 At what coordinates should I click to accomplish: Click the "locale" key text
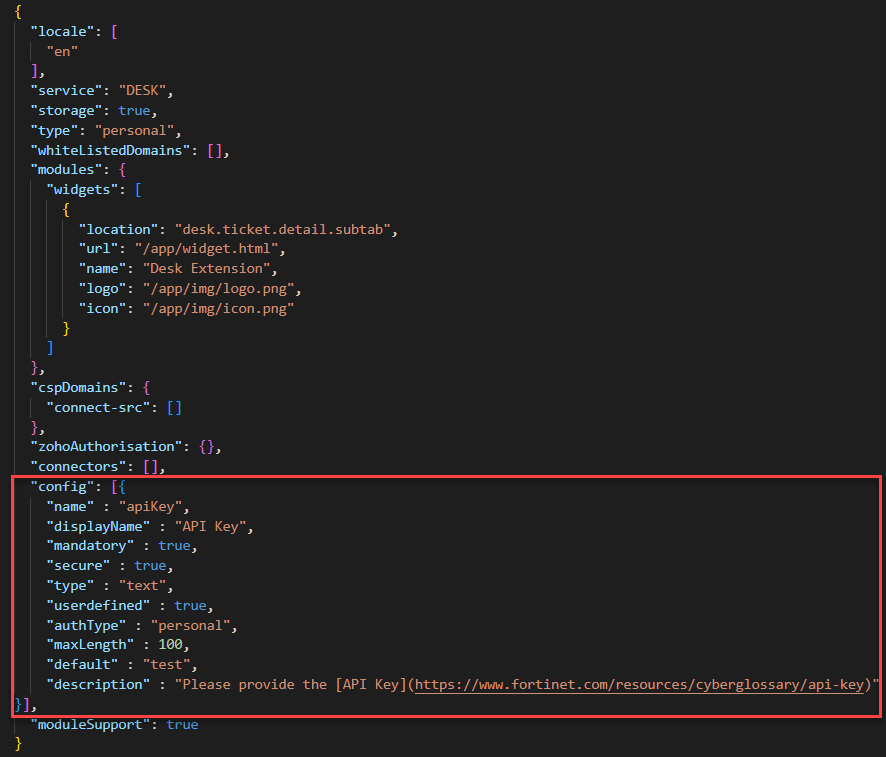(x=62, y=32)
